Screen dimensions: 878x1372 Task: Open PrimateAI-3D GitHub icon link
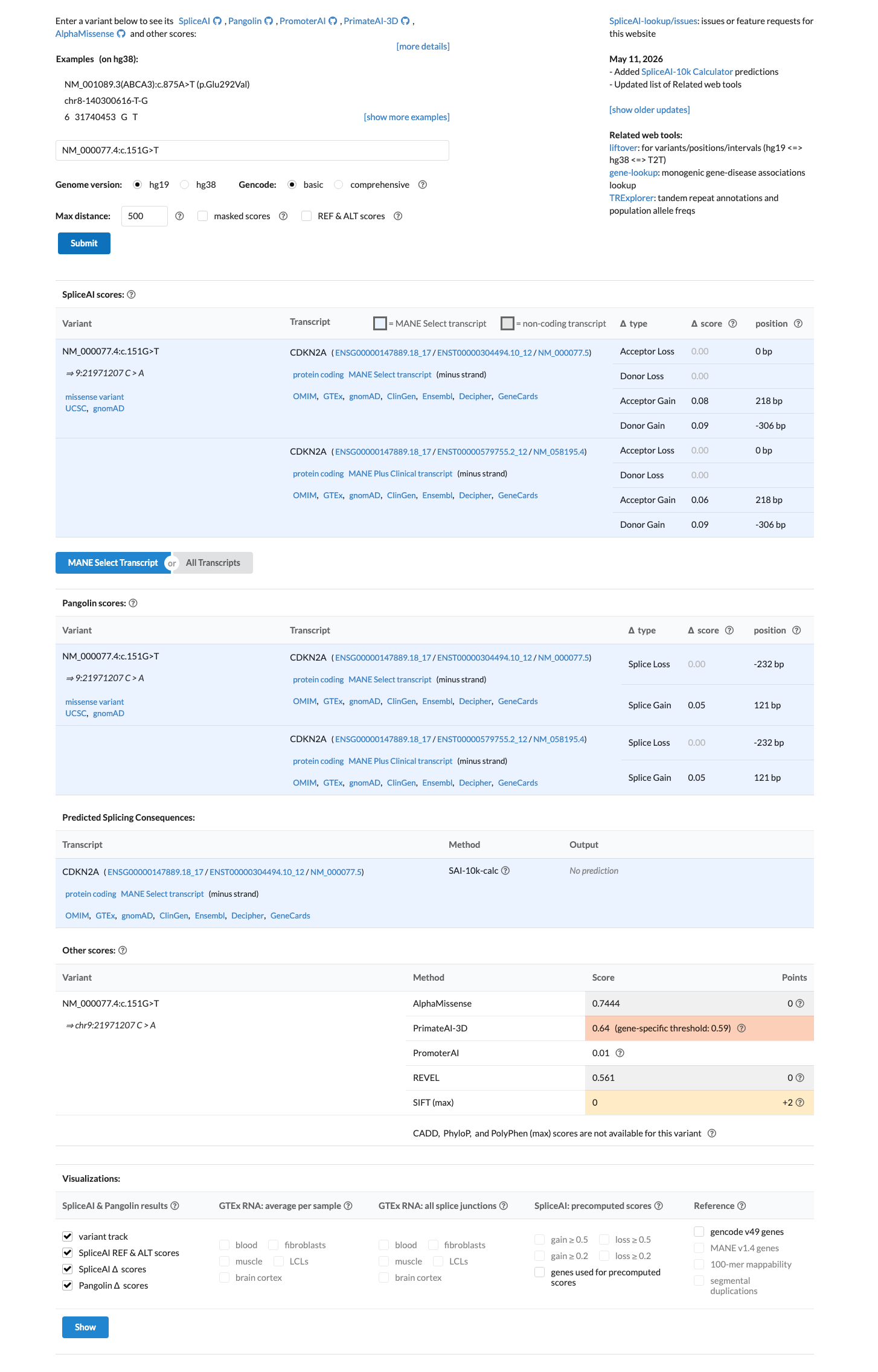pyautogui.click(x=405, y=21)
